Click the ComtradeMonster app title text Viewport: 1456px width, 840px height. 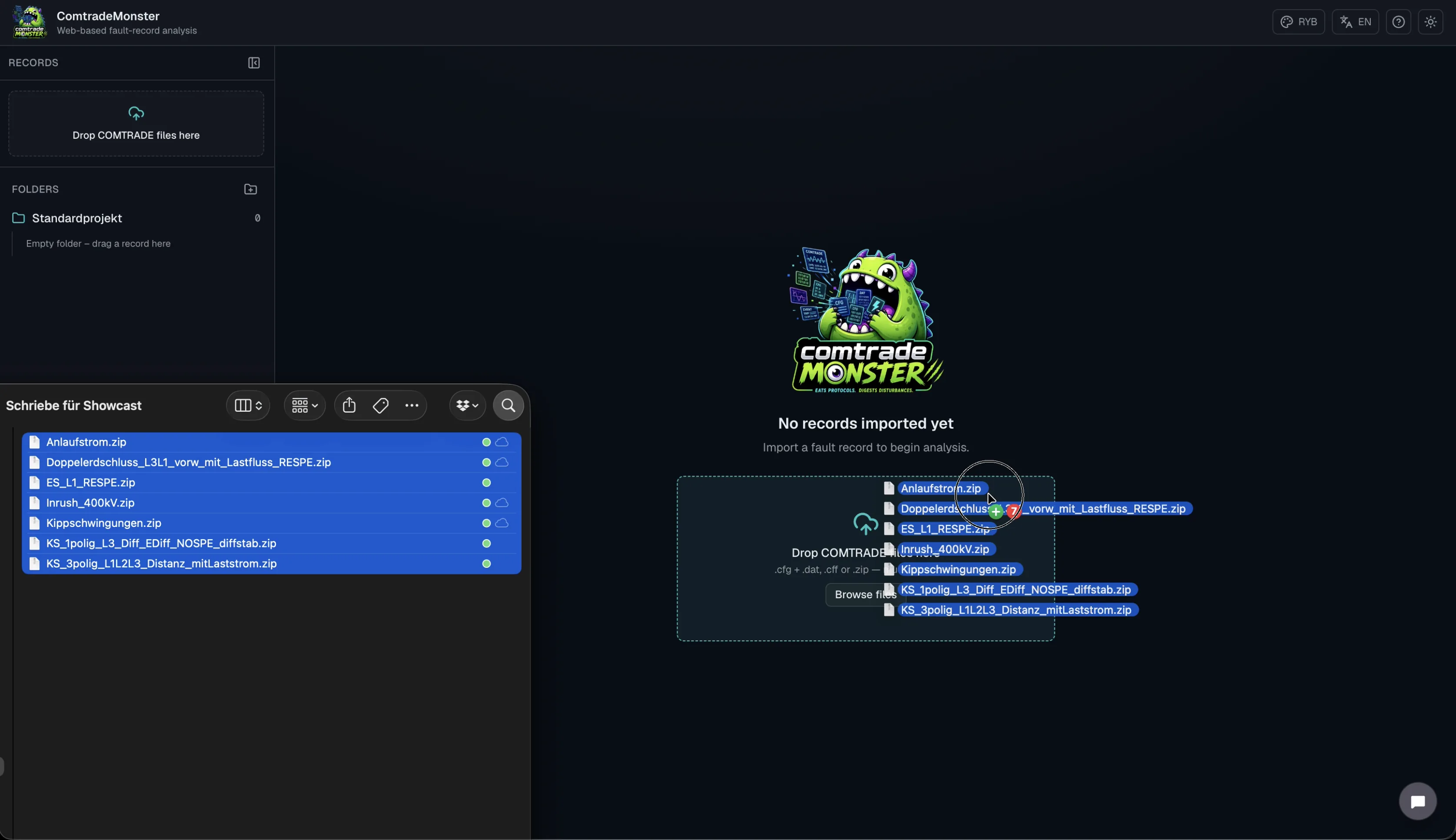click(108, 16)
